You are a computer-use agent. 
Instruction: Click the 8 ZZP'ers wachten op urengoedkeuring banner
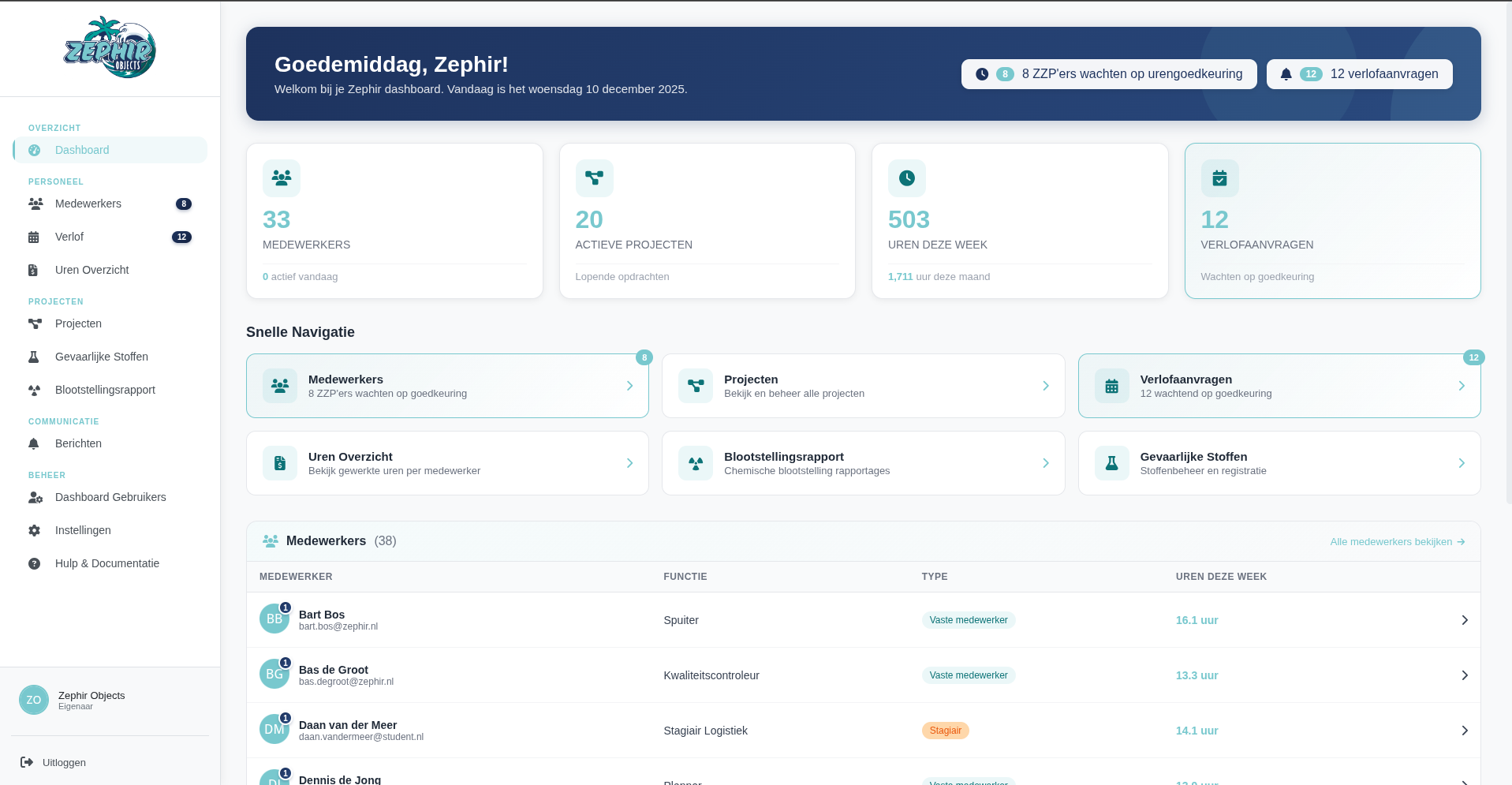point(1108,73)
